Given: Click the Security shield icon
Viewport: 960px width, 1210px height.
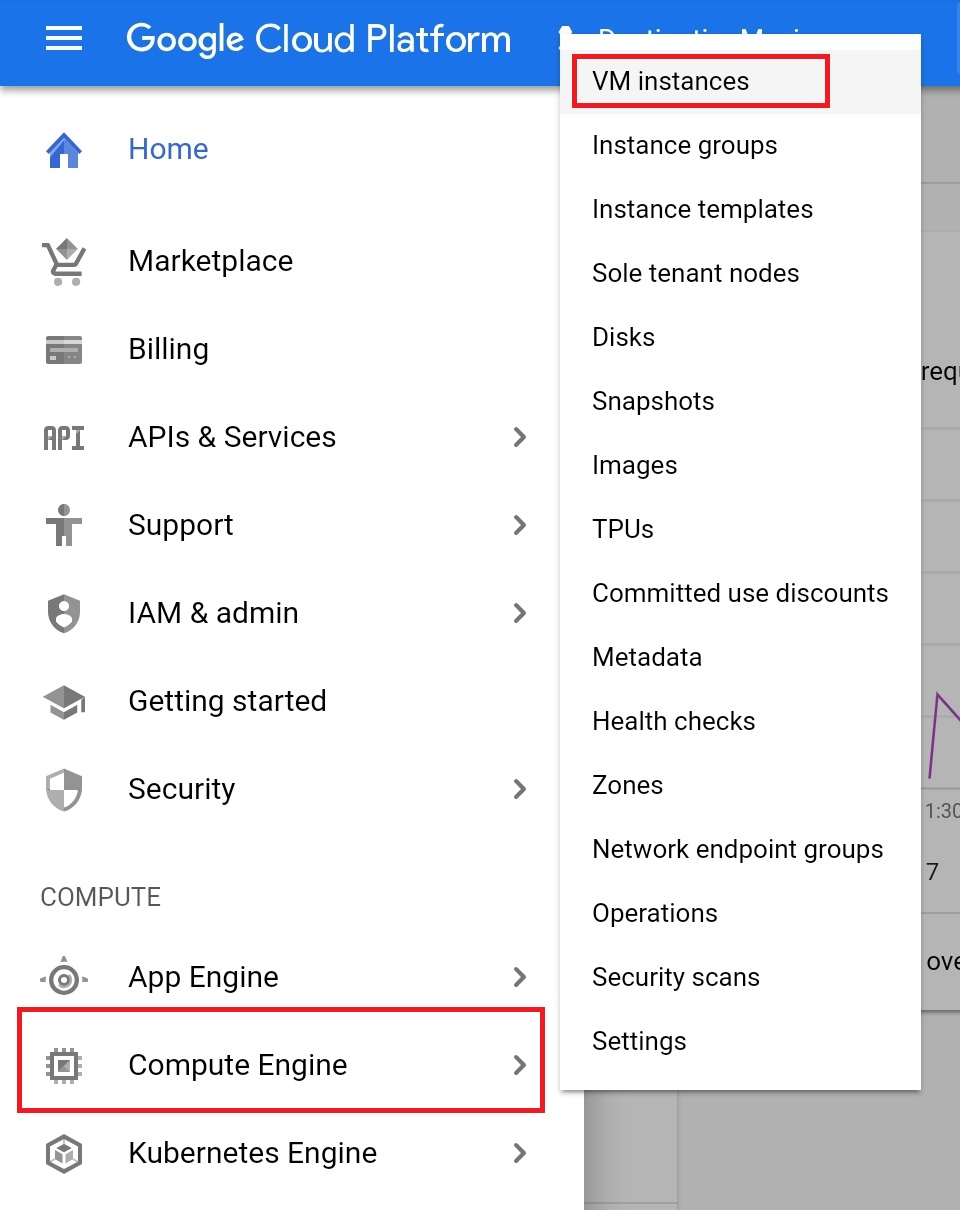Looking at the screenshot, I should coord(64,790).
